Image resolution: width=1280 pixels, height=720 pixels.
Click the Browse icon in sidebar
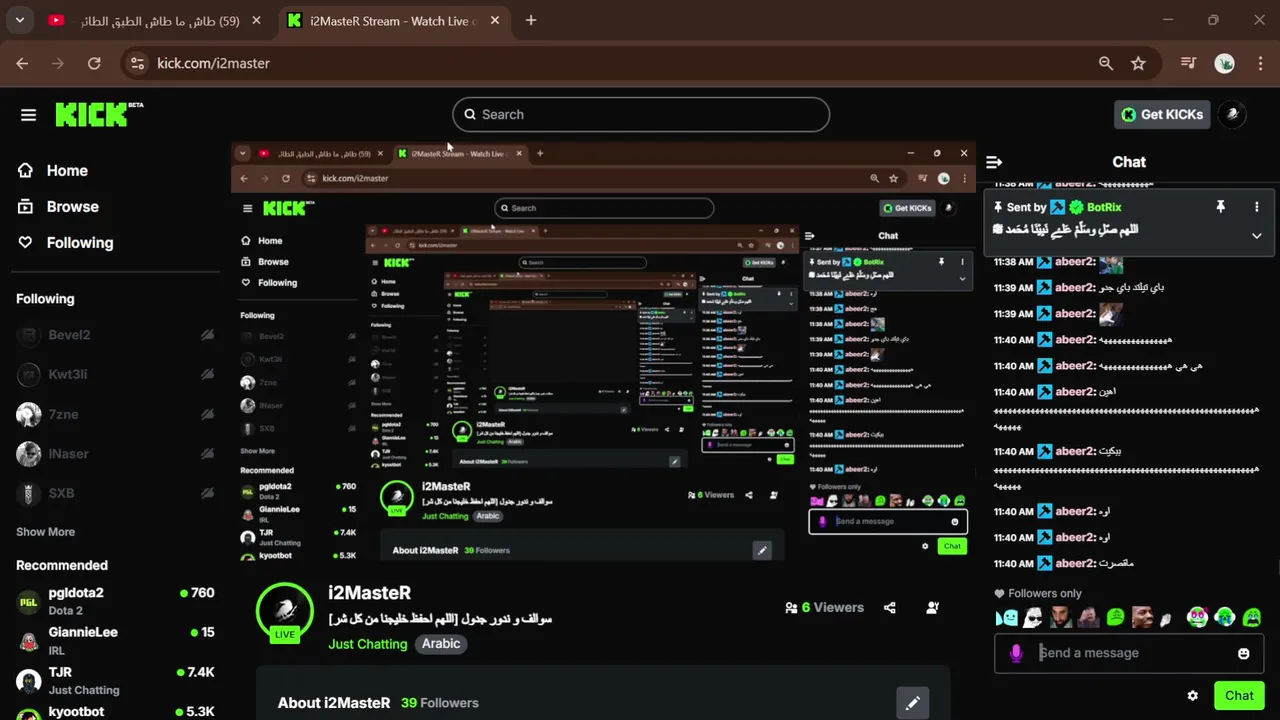[x=26, y=207]
